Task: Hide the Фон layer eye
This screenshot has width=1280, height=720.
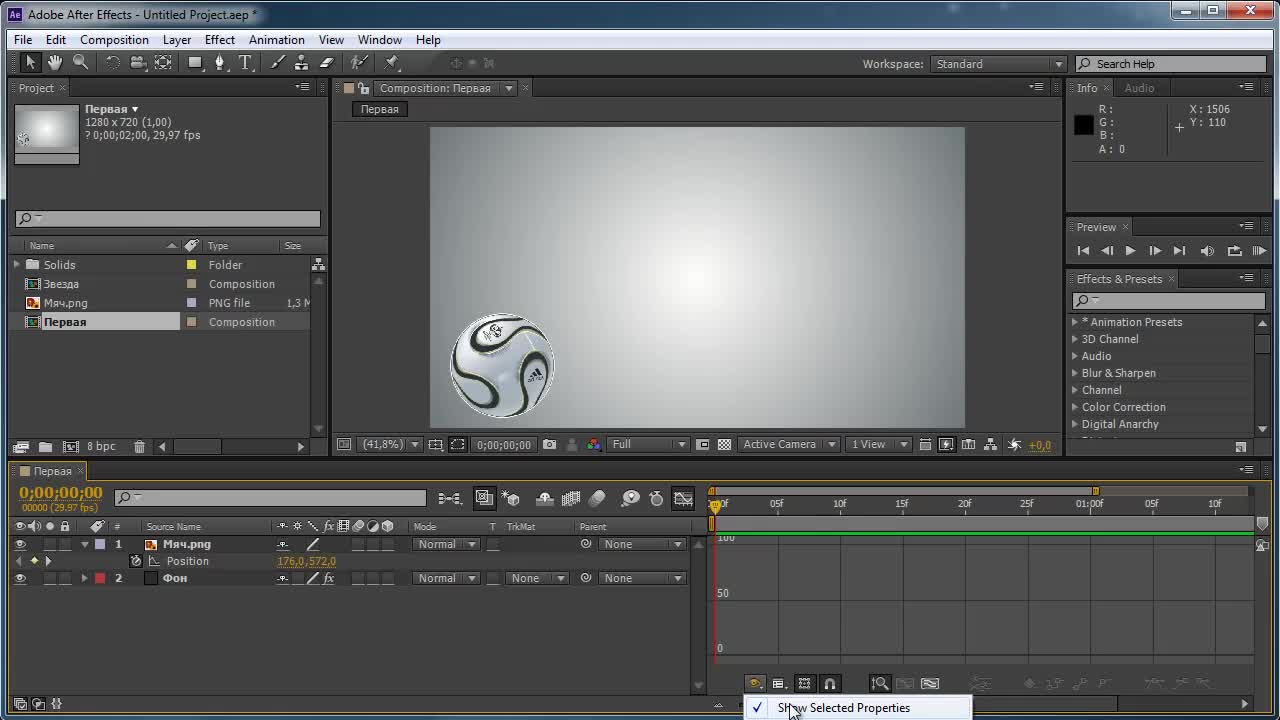Action: click(20, 578)
